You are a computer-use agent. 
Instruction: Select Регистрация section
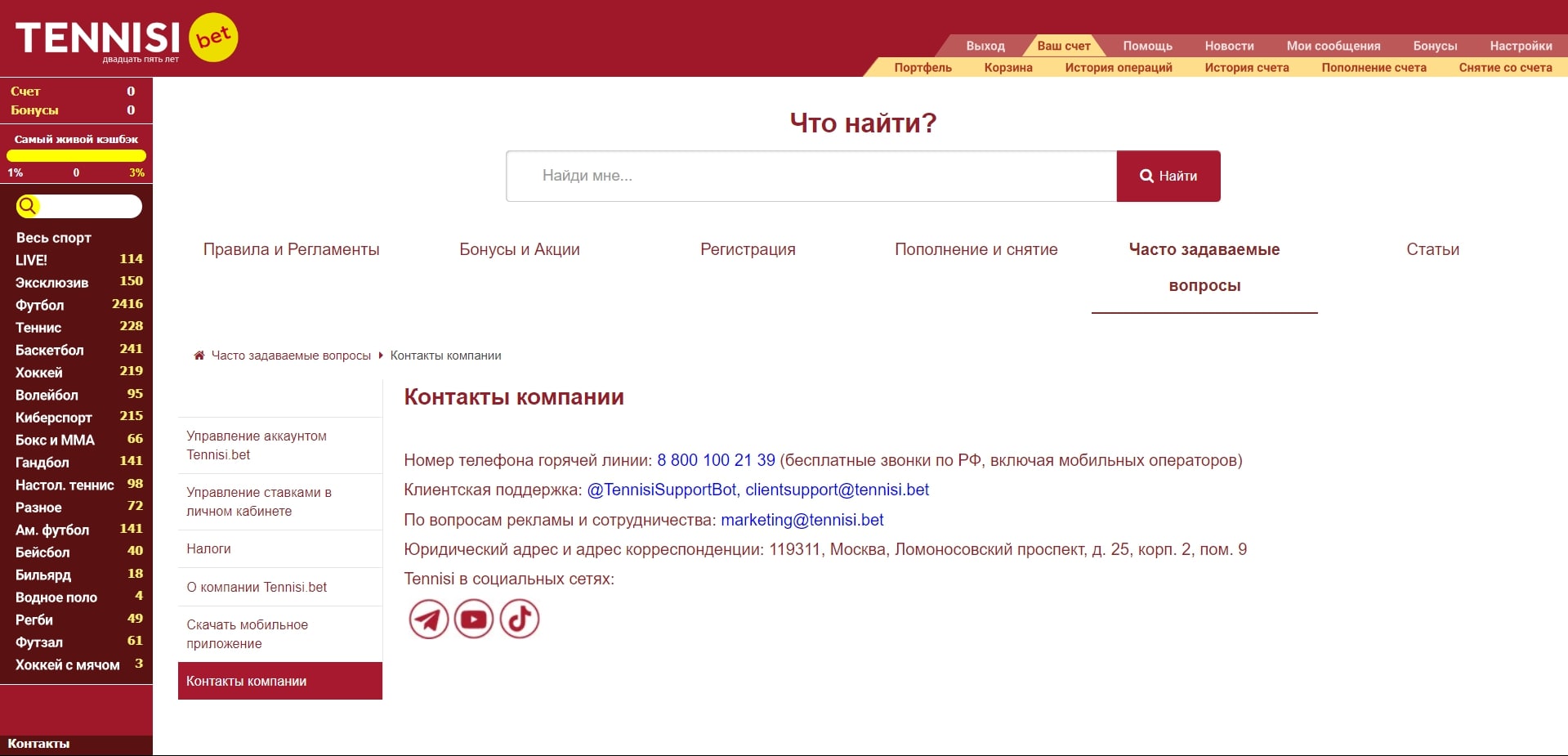click(x=748, y=249)
